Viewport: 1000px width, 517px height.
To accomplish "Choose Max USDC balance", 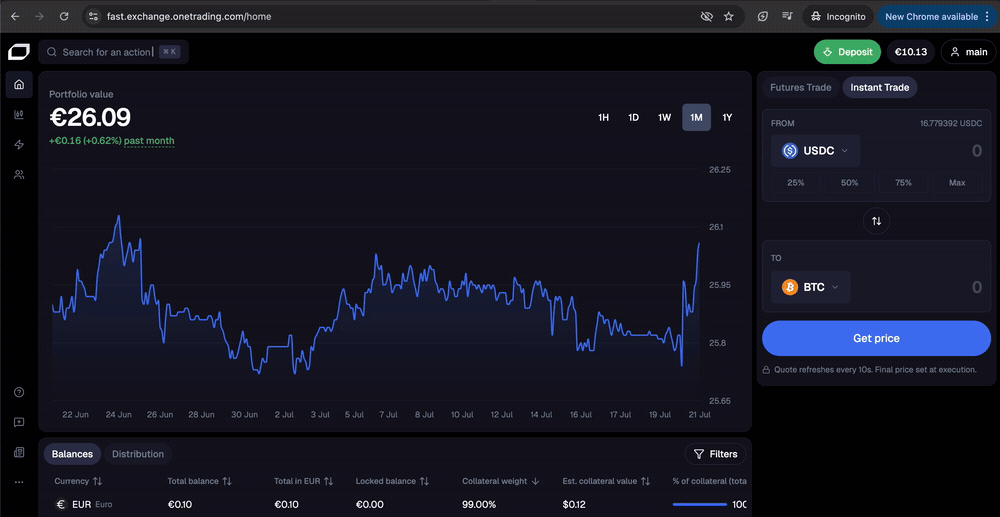I will point(957,183).
